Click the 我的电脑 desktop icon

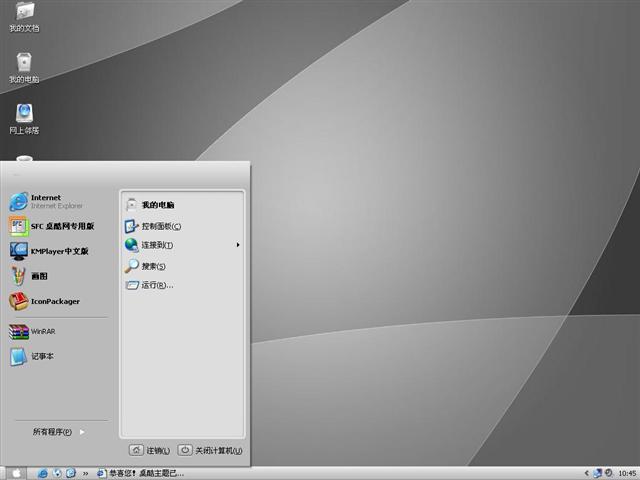coord(24,65)
